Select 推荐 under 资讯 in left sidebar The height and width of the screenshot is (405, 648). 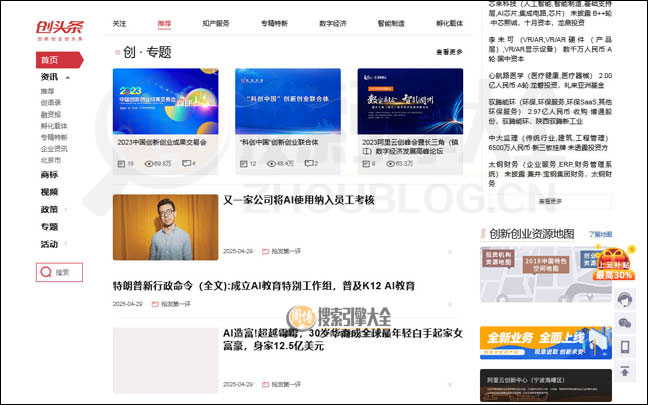point(47,91)
